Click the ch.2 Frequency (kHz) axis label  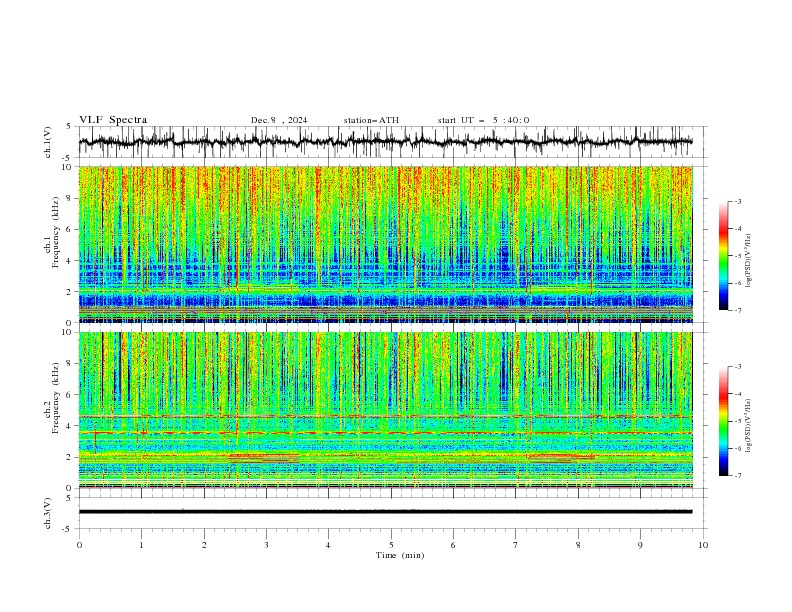tap(52, 398)
